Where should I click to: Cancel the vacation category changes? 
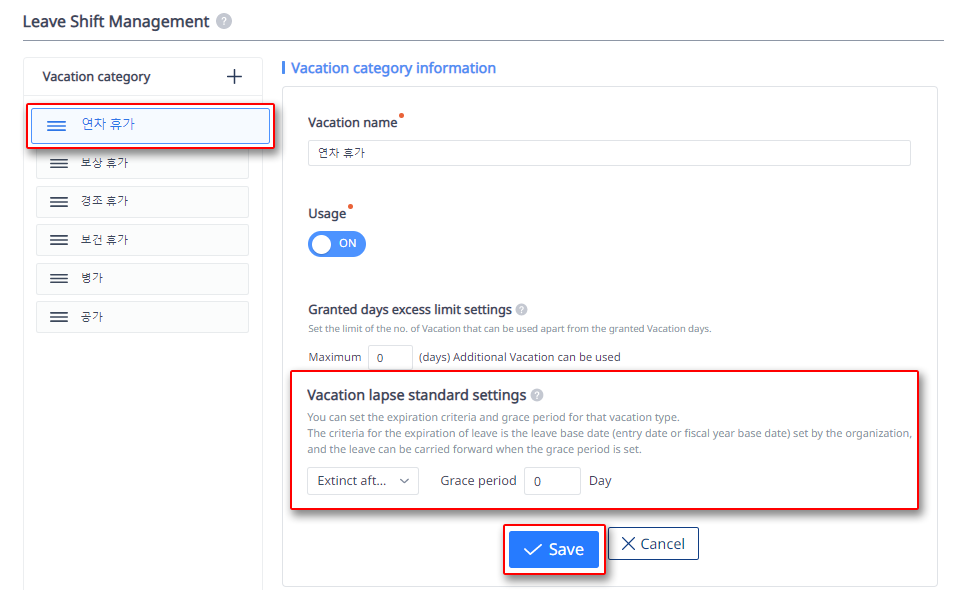(653, 544)
